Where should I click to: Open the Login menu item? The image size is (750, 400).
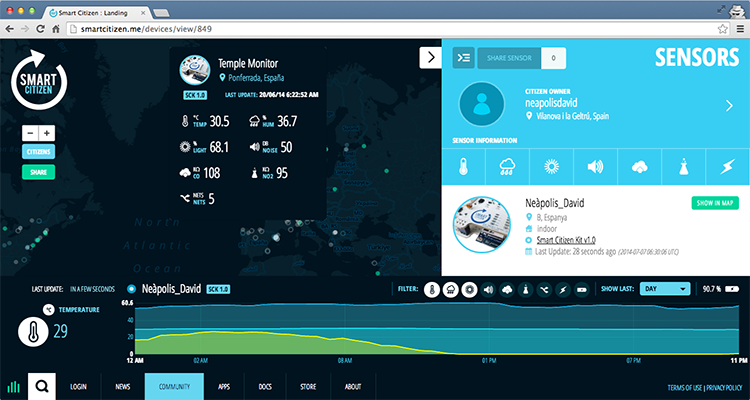(x=78, y=387)
